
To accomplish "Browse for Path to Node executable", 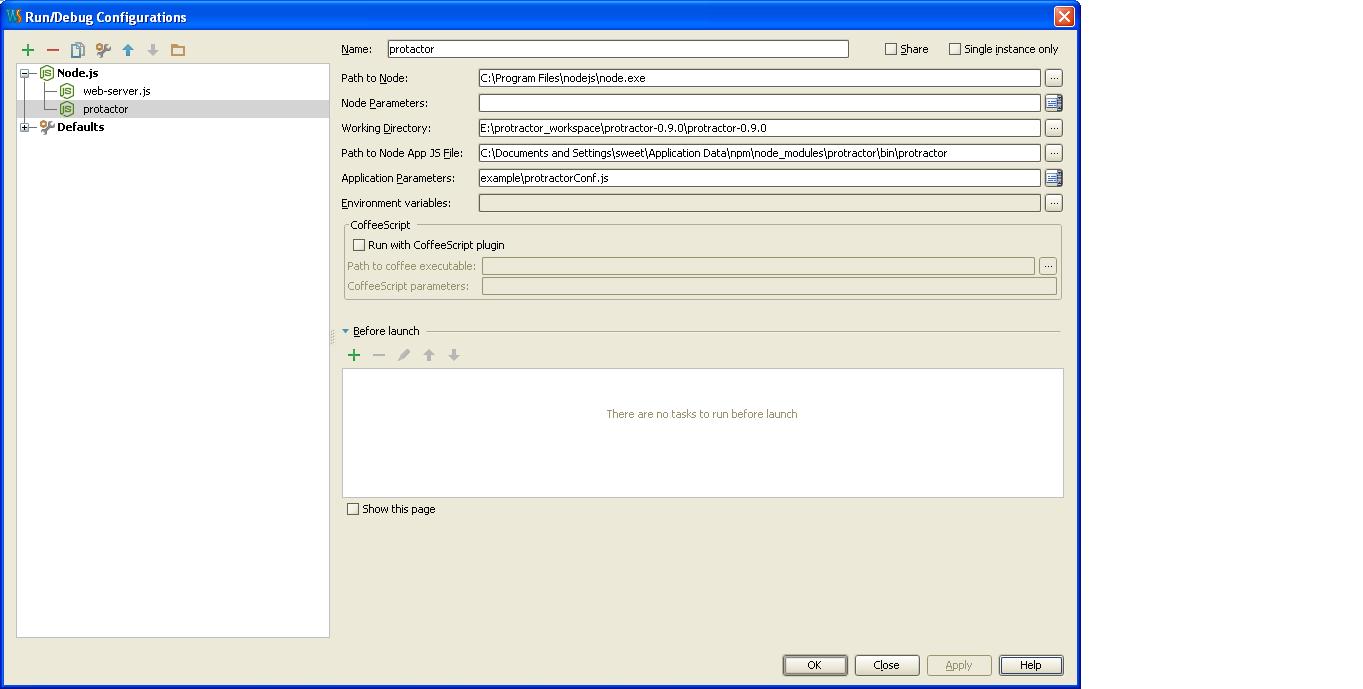I will [1053, 78].
